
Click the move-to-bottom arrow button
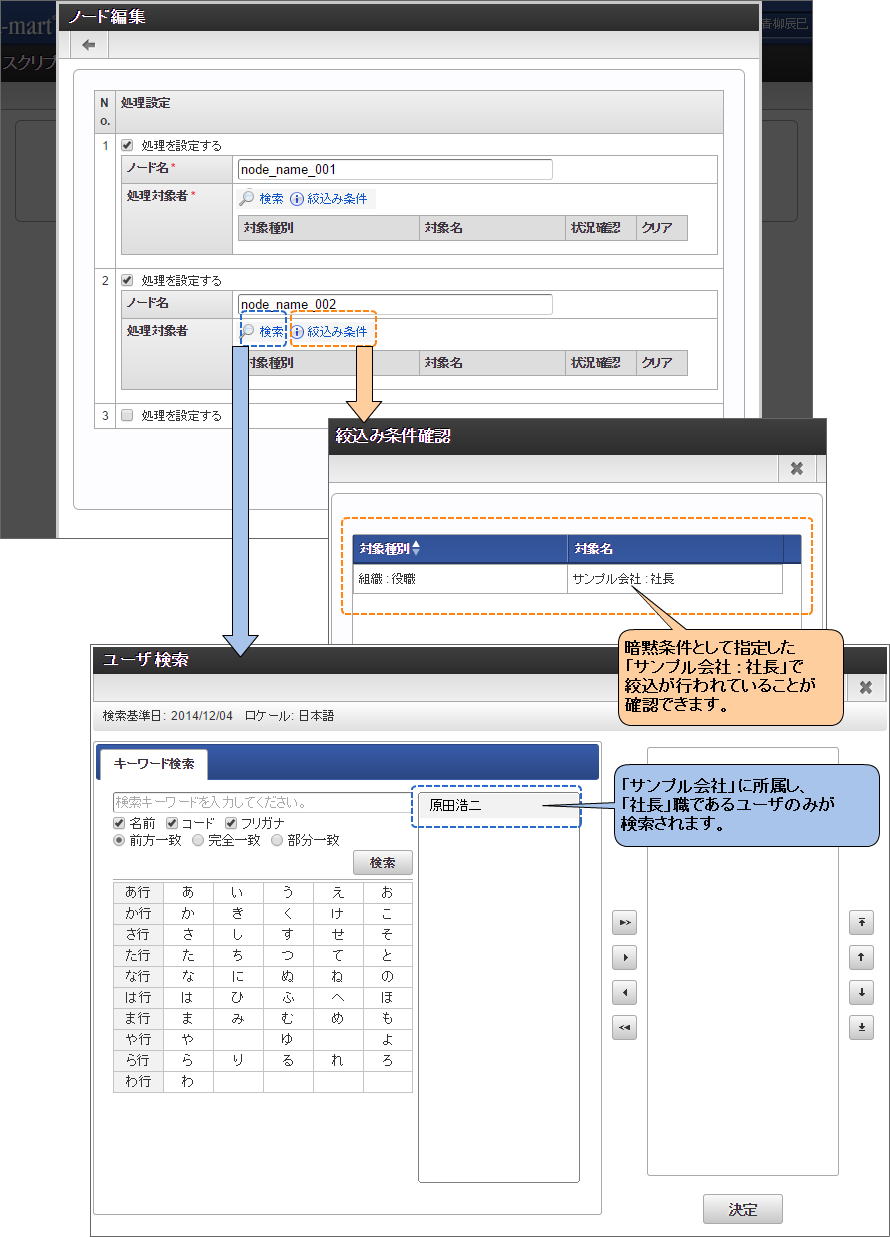click(x=861, y=1028)
